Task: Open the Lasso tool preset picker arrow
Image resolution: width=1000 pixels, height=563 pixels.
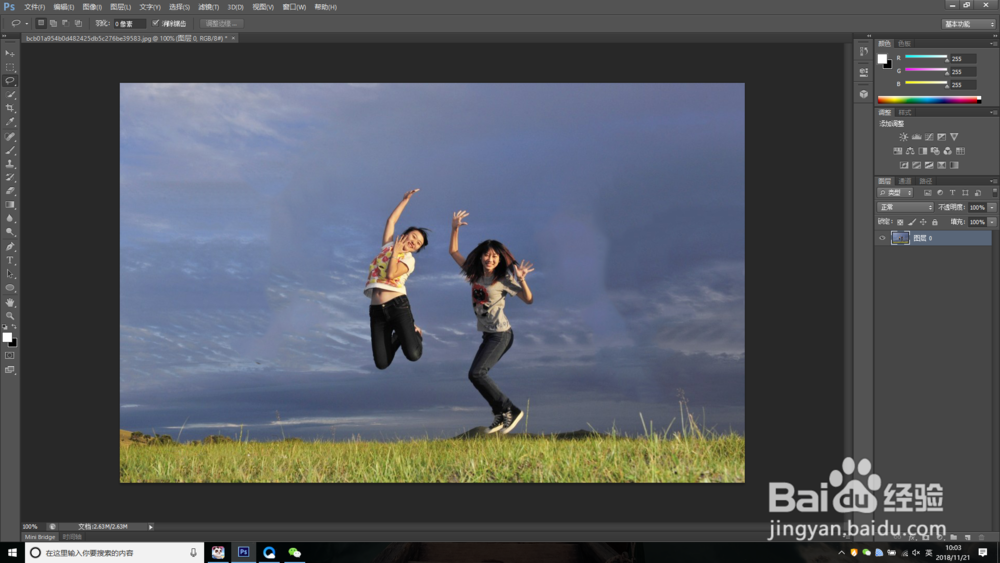Action: pos(27,24)
